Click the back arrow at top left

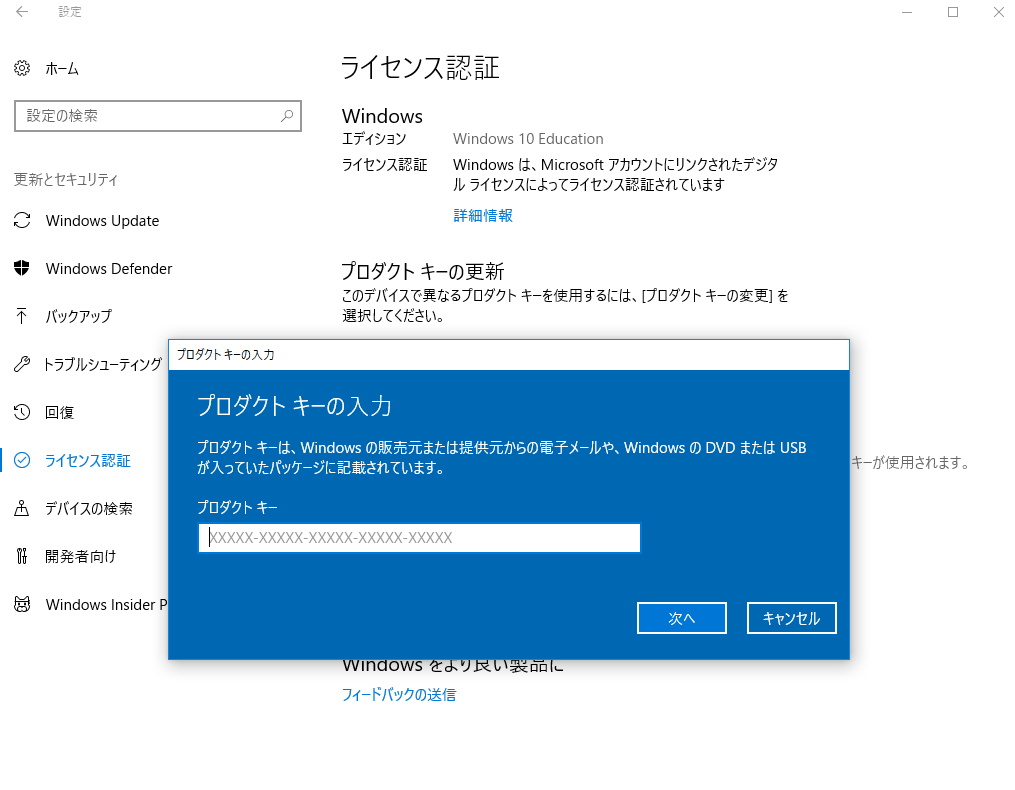pos(20,12)
